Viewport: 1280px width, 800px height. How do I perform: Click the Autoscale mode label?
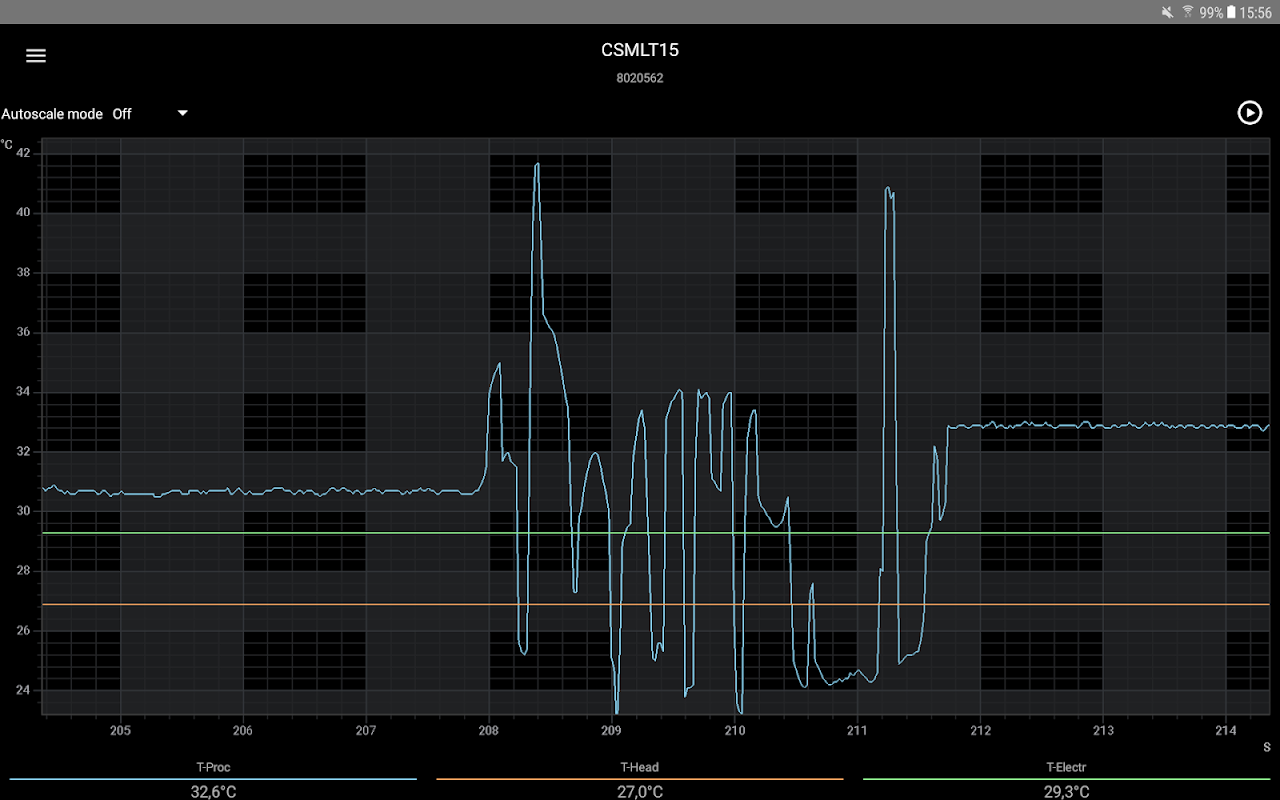pos(52,114)
